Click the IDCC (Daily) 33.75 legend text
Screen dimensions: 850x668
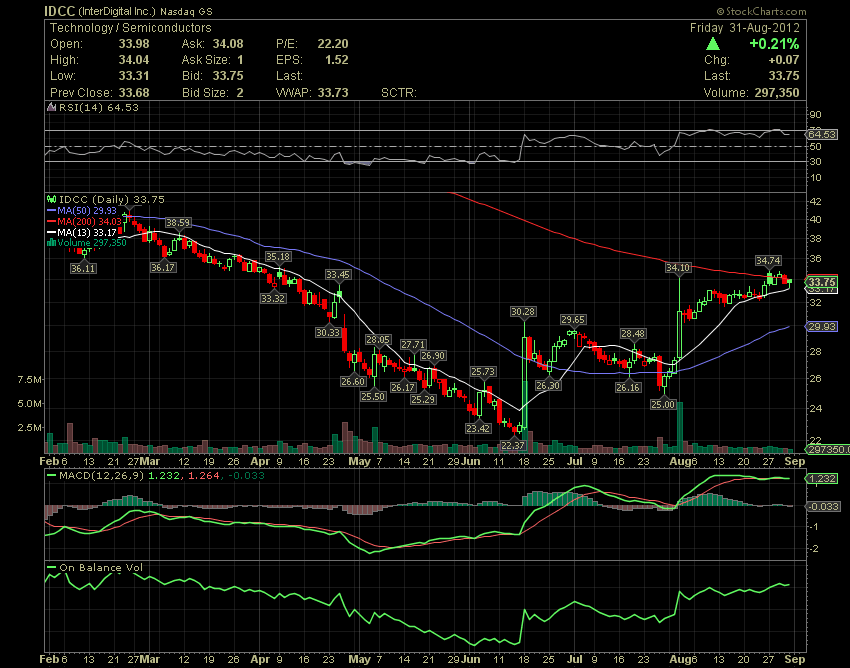click(112, 200)
